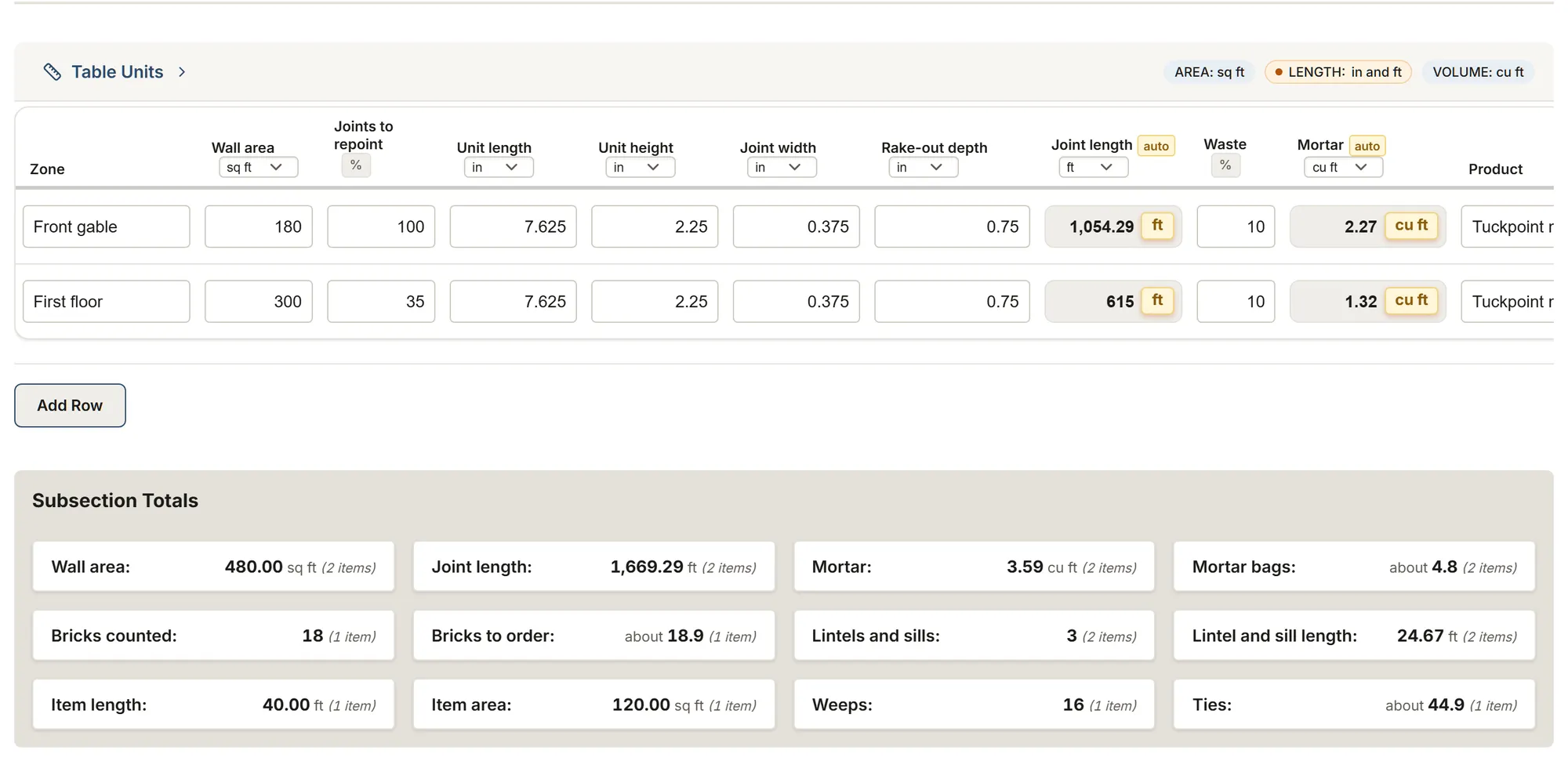
Task: Click Front gable unit length 7.625
Action: pos(514,226)
